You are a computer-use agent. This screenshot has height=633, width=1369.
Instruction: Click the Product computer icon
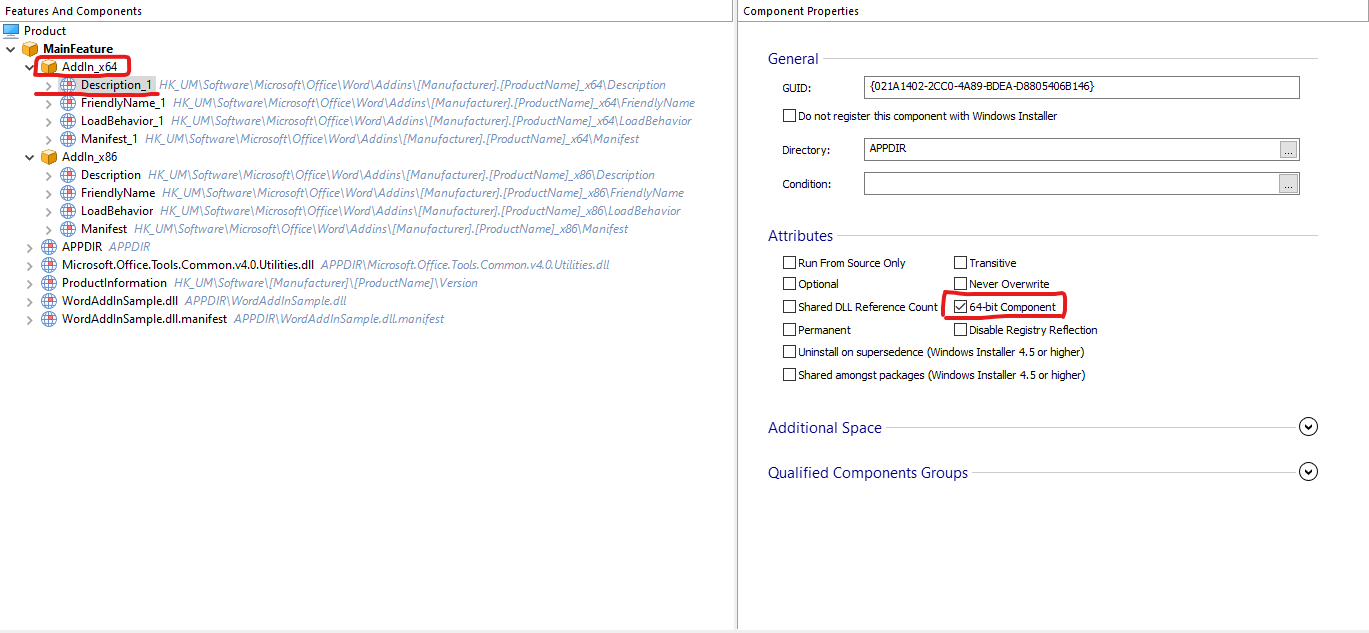[x=11, y=31]
